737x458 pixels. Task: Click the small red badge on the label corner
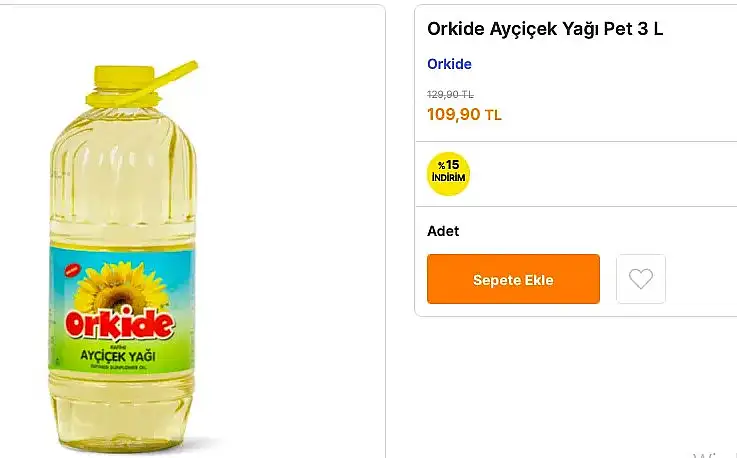[73, 270]
